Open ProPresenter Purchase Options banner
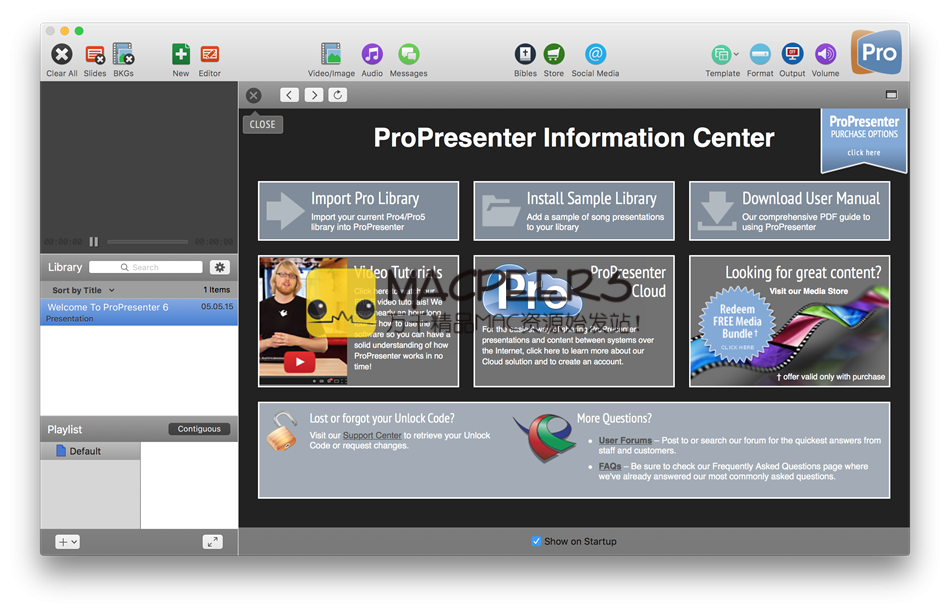Screen dimensions: 950x612 pos(864,139)
